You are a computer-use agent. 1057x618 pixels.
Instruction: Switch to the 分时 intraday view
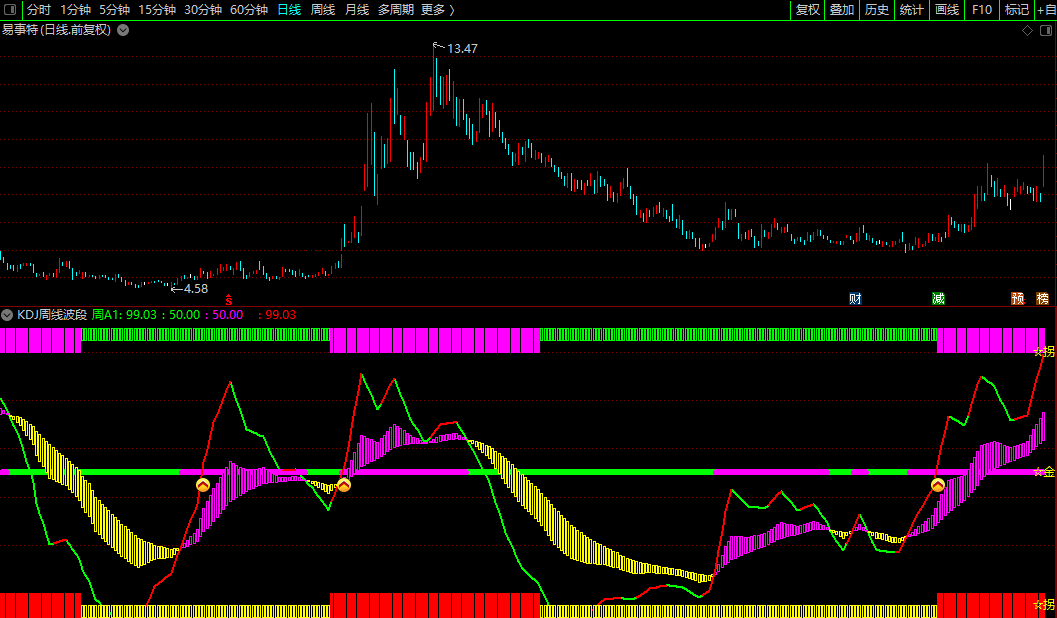(38, 10)
